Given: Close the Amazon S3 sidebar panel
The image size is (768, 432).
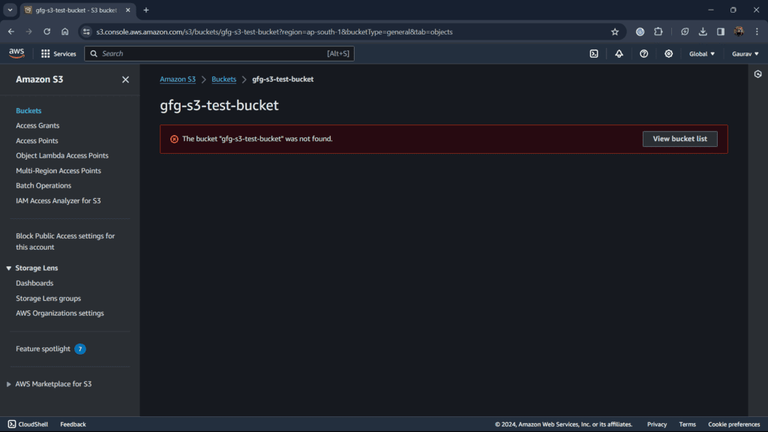Looking at the screenshot, I should pyautogui.click(x=125, y=79).
